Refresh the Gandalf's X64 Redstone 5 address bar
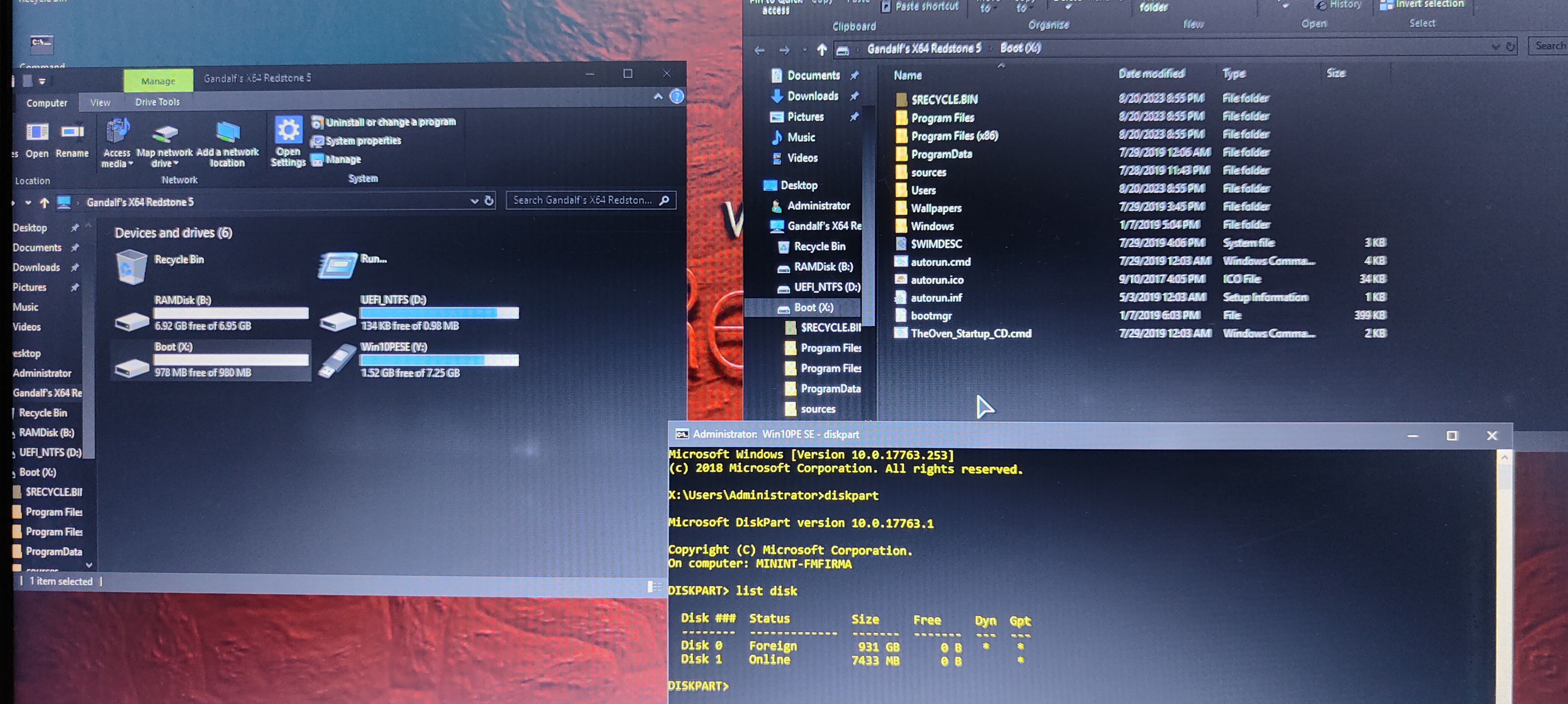Viewport: 1568px width, 704px height. coord(489,200)
